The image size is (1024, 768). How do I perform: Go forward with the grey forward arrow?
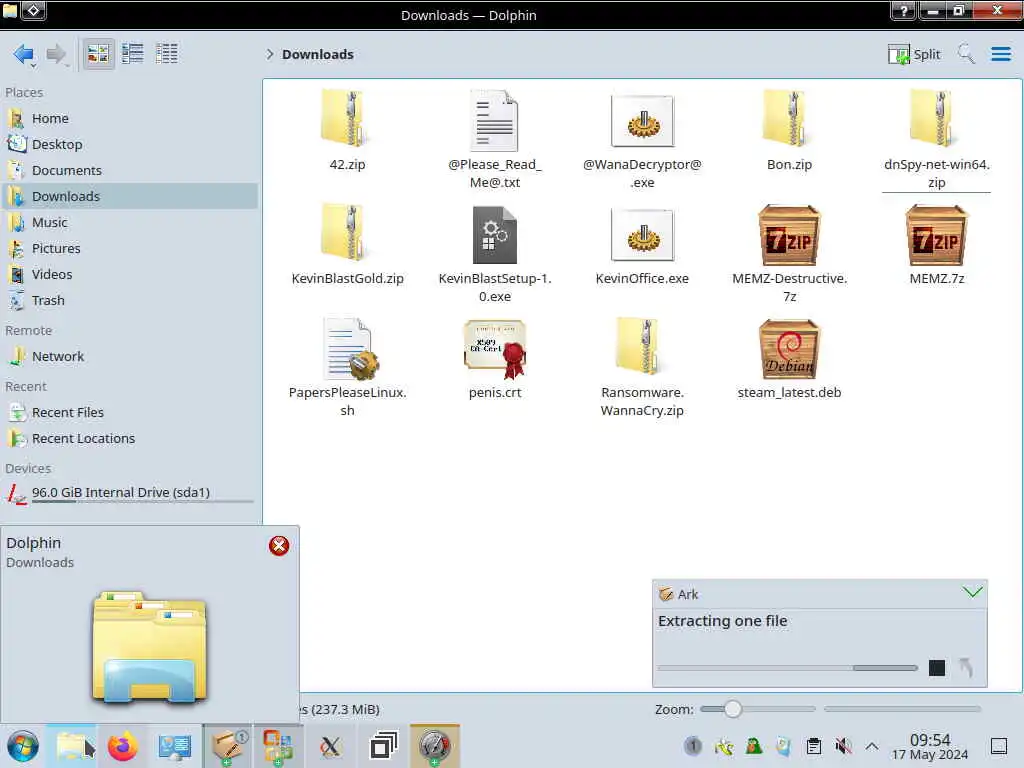56,54
